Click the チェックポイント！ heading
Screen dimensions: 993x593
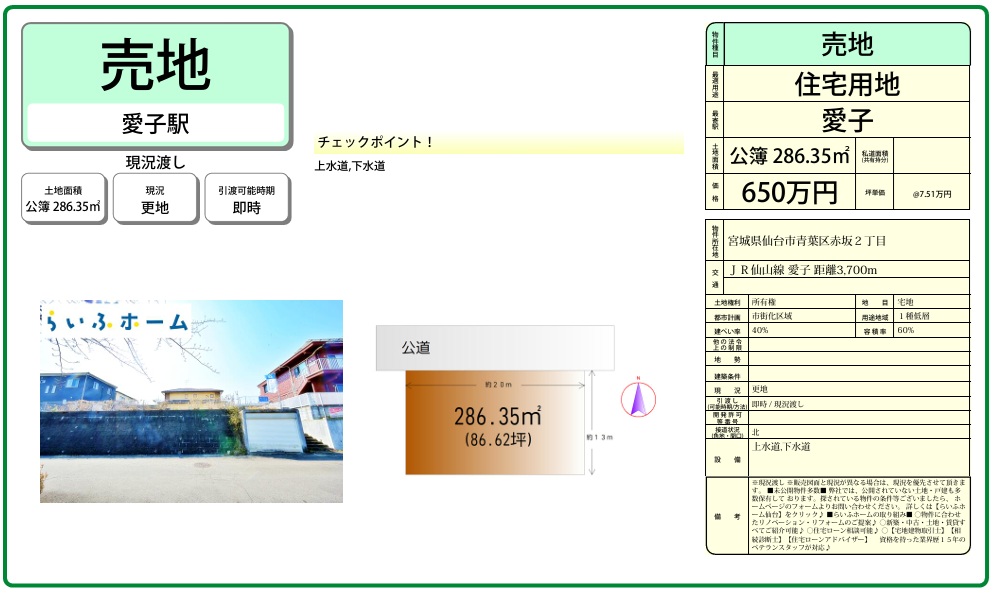point(376,143)
